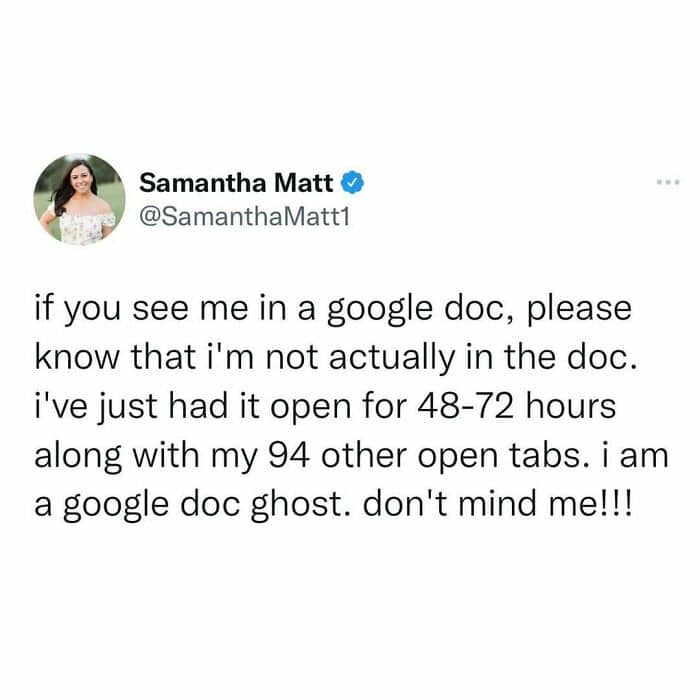Viewport: 700px width, 700px height.
Task: Open Samantha Matt's profile picture
Action: pyautogui.click(x=80, y=200)
